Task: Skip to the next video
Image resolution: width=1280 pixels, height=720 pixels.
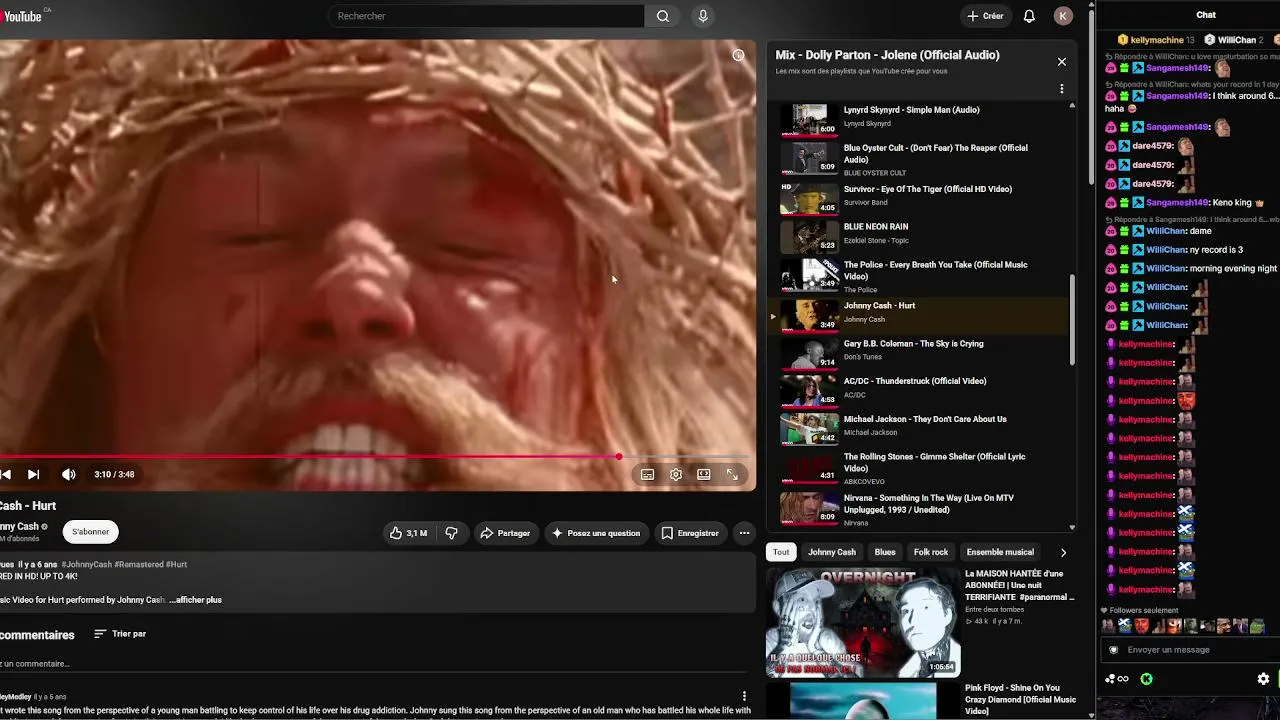Action: pyautogui.click(x=33, y=475)
